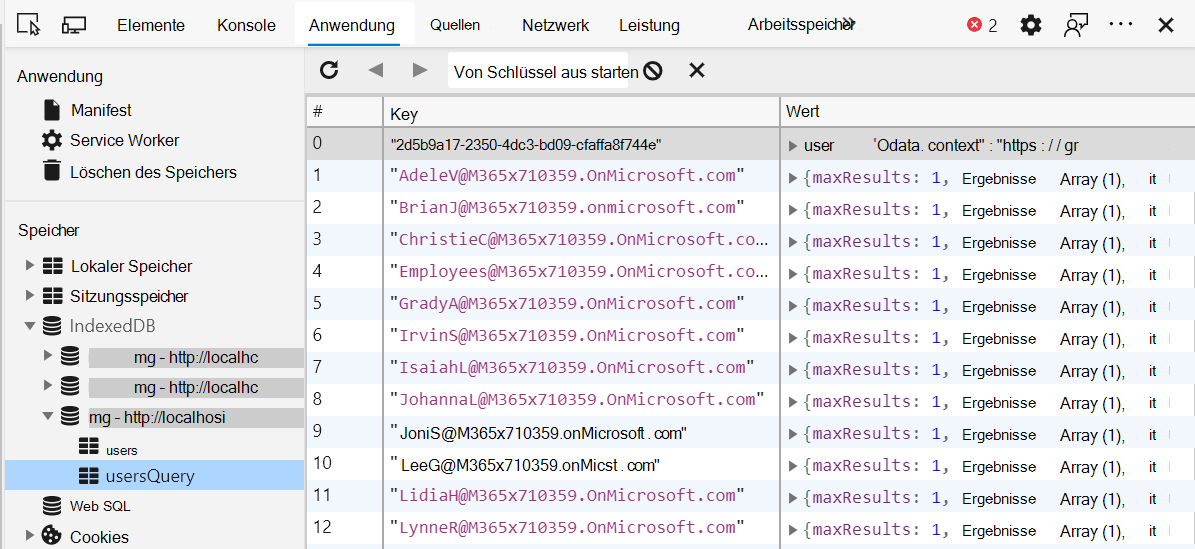Click the Cookies icon
The image size is (1195, 549).
[x=52, y=535]
